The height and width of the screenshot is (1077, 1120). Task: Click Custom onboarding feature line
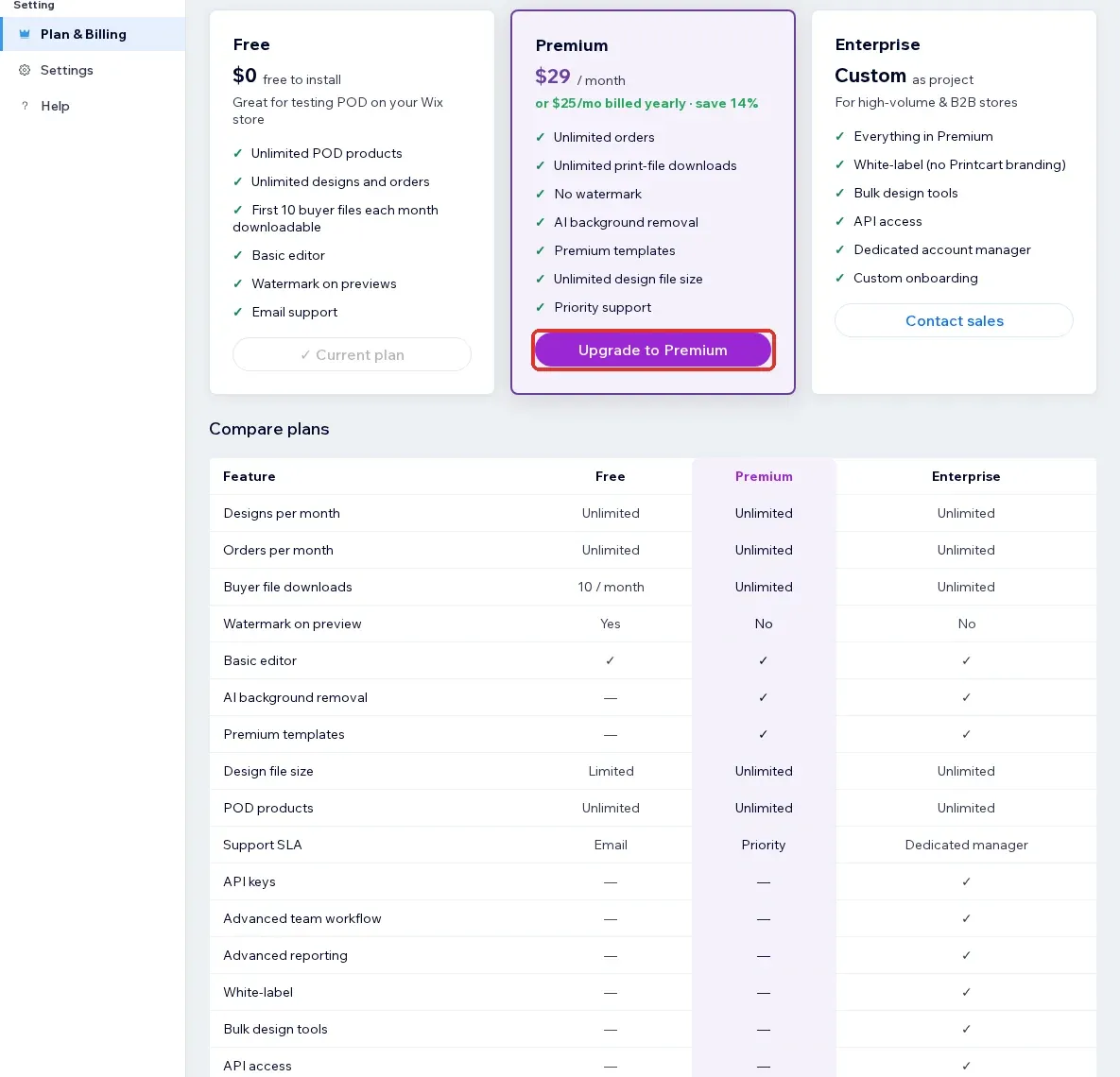916,279
